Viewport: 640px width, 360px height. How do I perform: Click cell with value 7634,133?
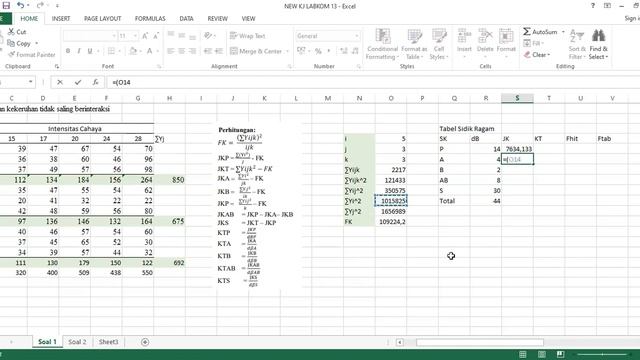(x=518, y=149)
